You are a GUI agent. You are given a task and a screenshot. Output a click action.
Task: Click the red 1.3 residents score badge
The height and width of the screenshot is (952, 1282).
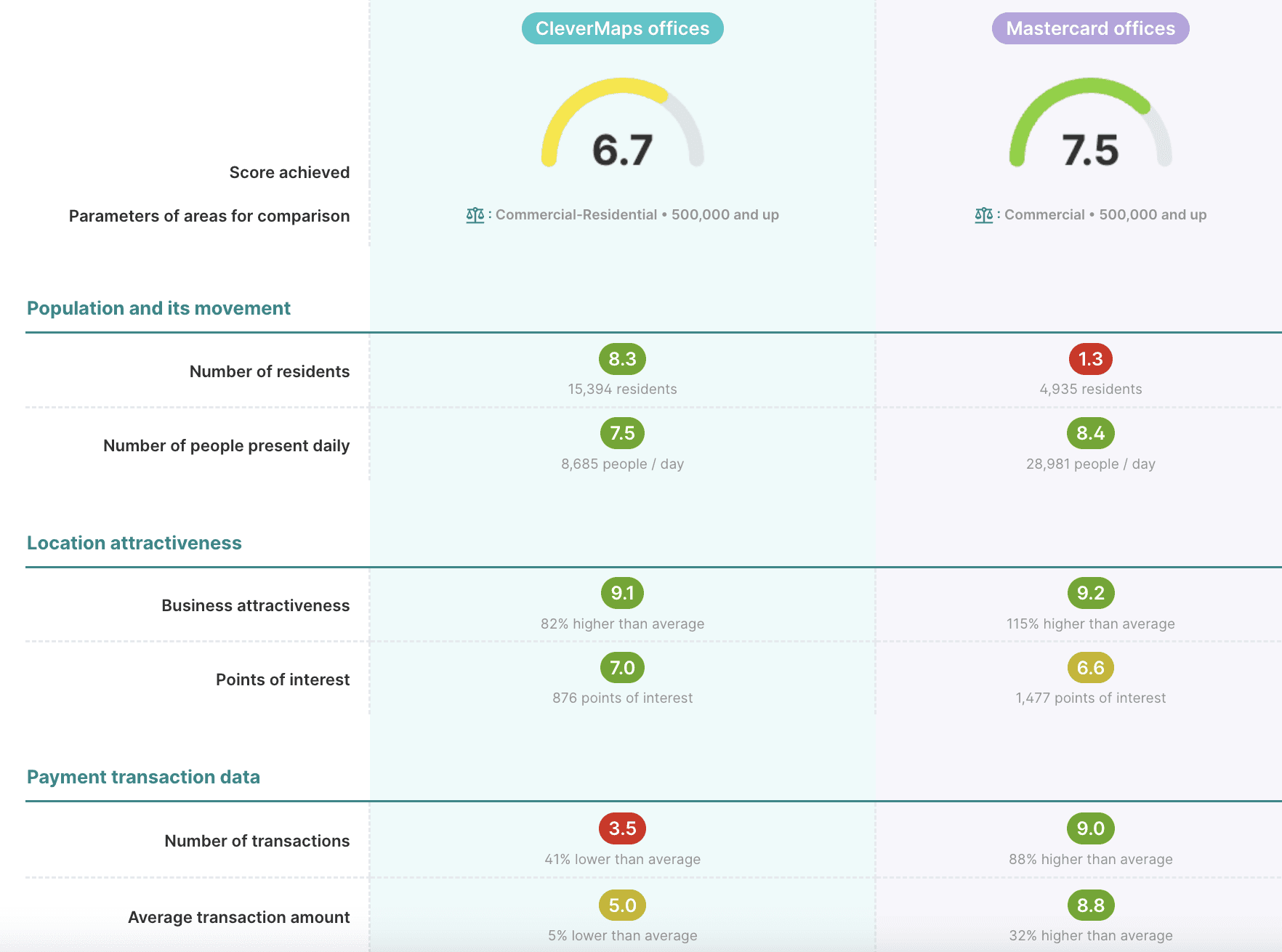tap(1090, 359)
